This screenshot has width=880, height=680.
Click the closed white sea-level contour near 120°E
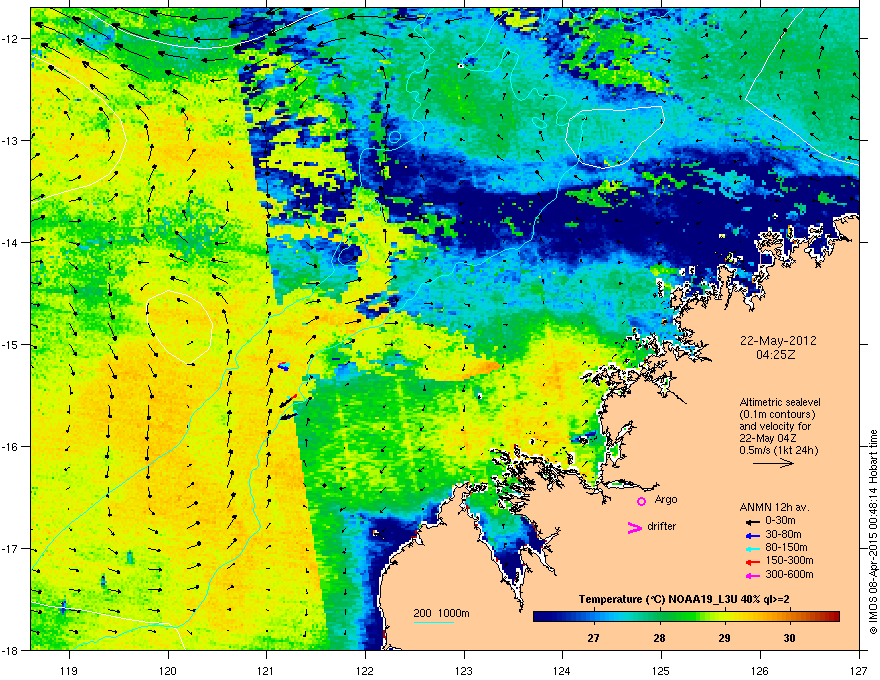[180, 327]
